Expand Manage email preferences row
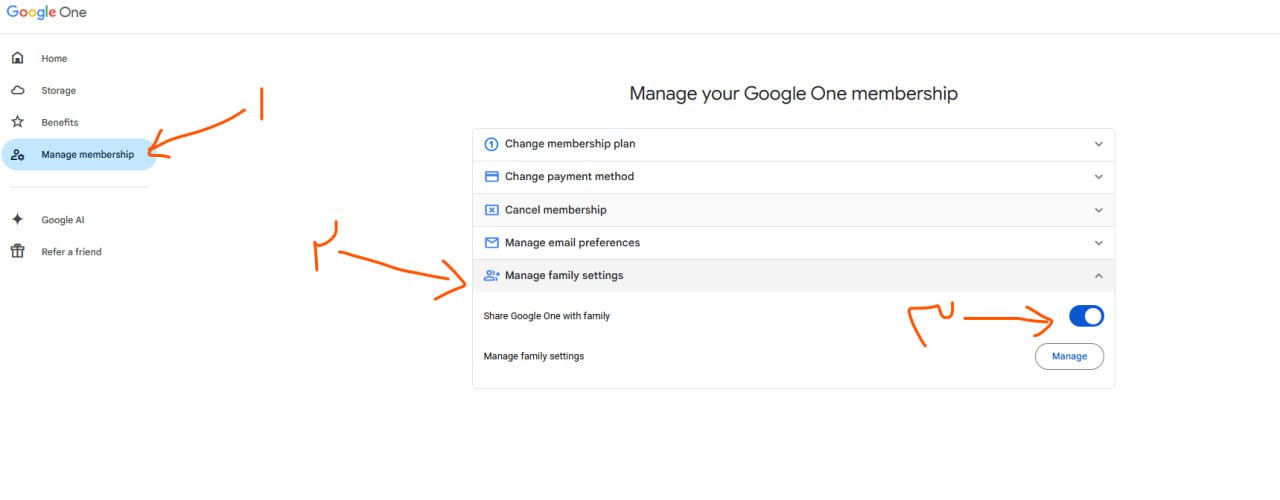 pyautogui.click(x=793, y=243)
